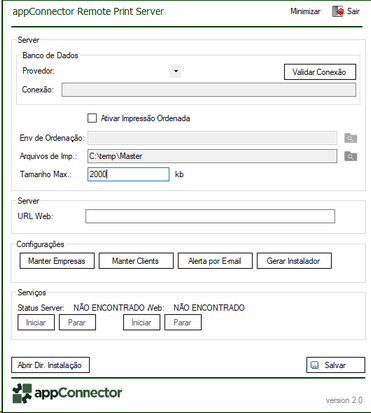371x413 pixels.
Task: Click the appConnector Remote Print Server title
Action: pos(88,11)
